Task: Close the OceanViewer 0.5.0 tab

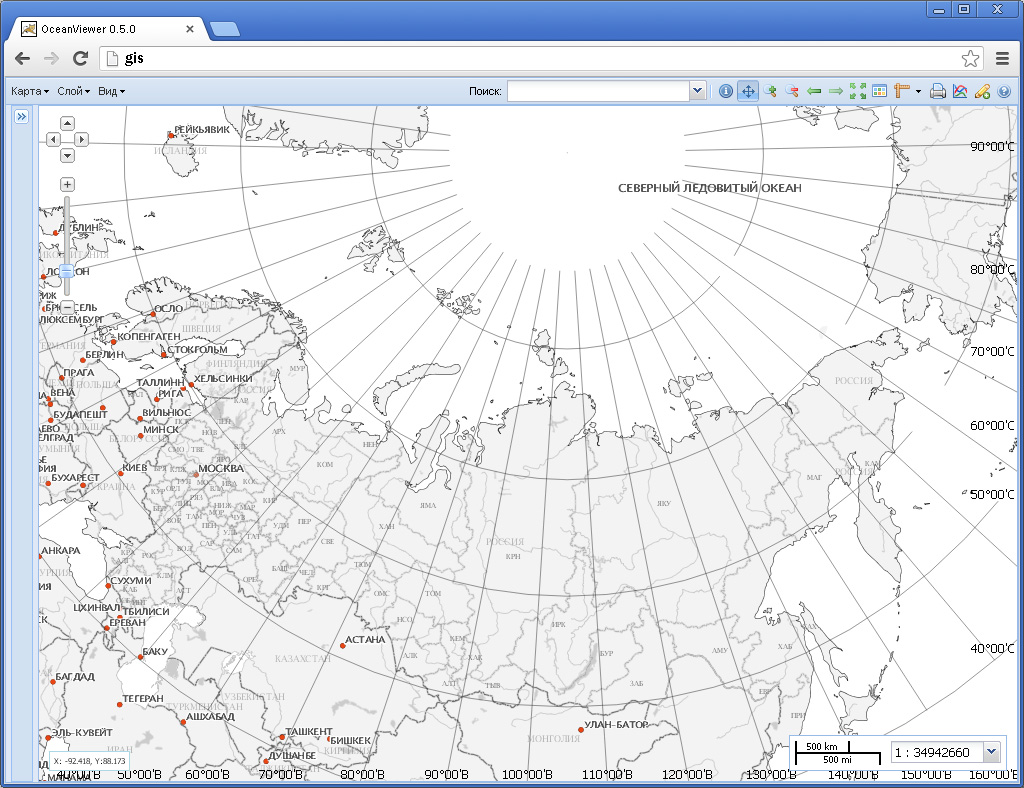Action: (189, 29)
